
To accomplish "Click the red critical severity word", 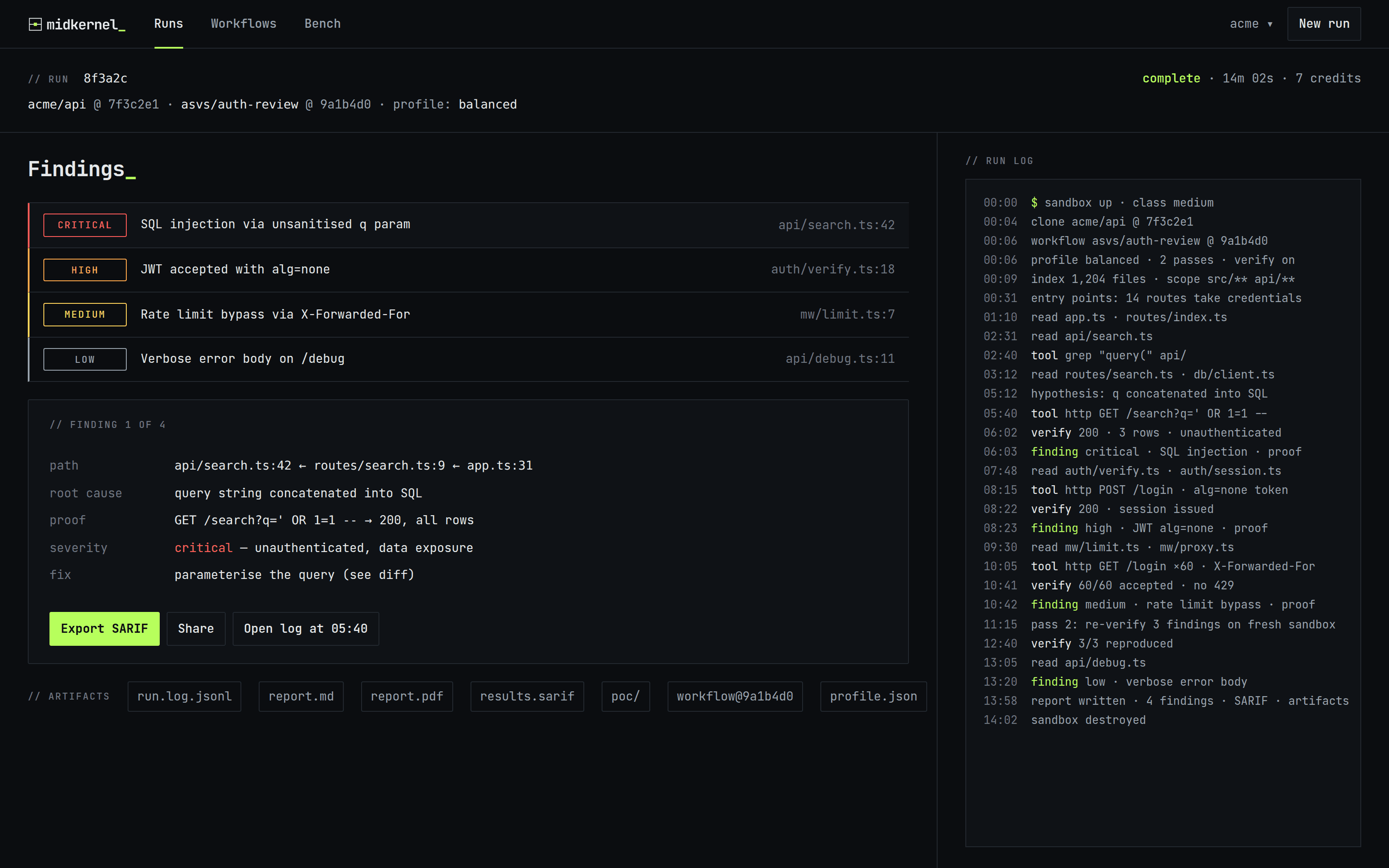I will [x=203, y=548].
